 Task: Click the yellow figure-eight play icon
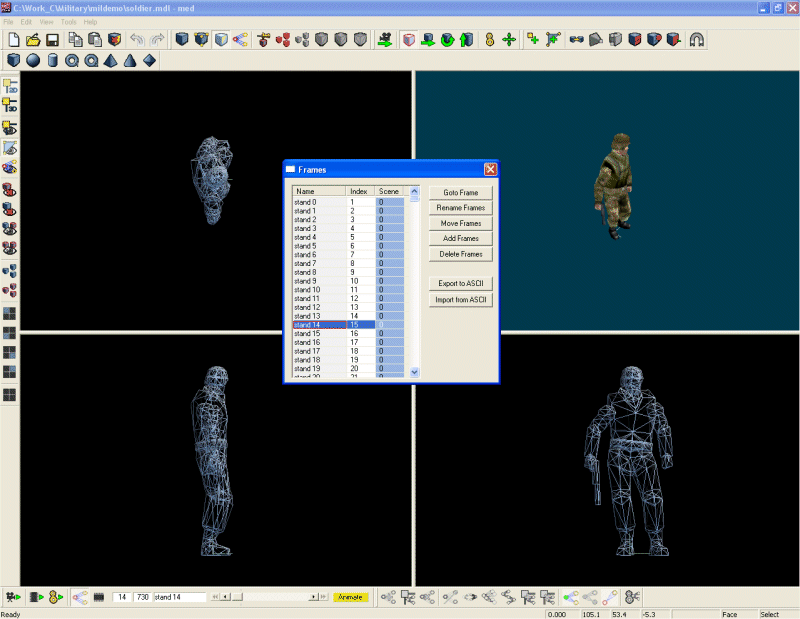tap(56, 597)
